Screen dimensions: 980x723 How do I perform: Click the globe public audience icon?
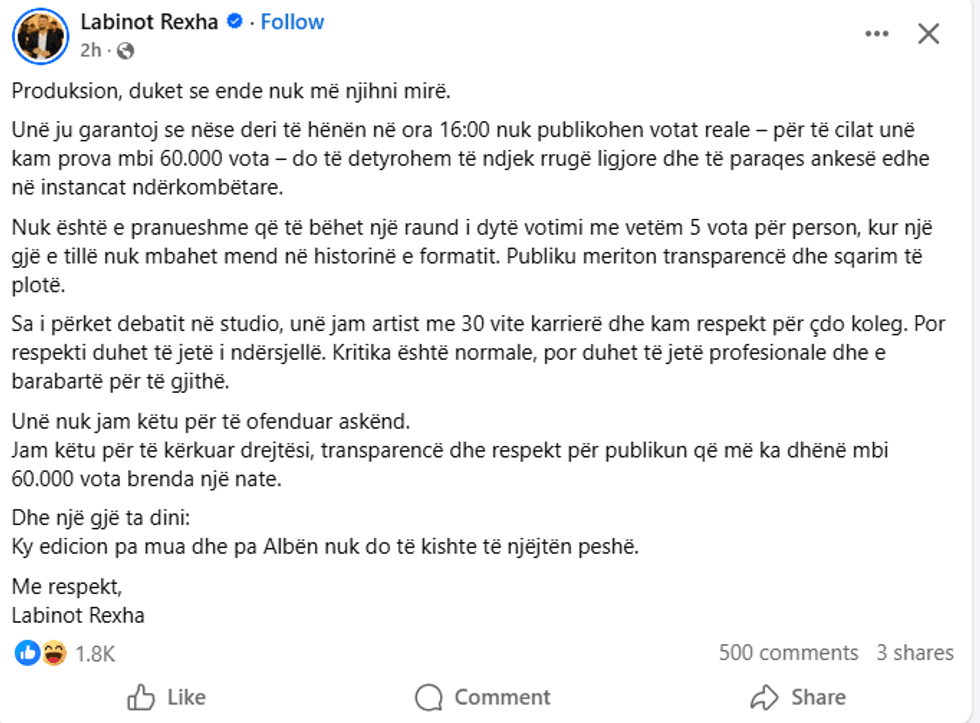125,50
